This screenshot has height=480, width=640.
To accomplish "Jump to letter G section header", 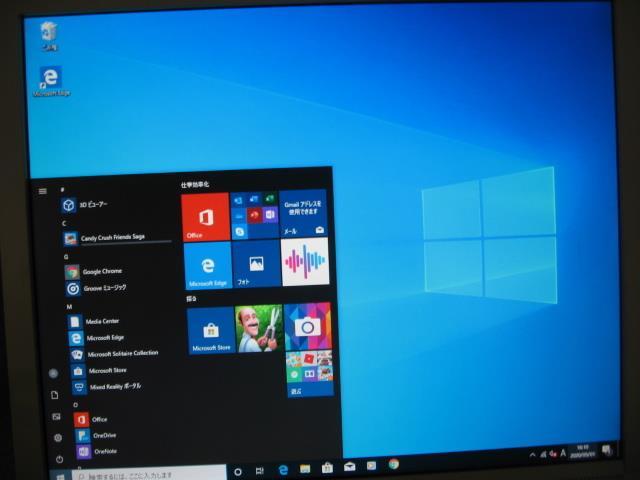I will click(x=66, y=257).
